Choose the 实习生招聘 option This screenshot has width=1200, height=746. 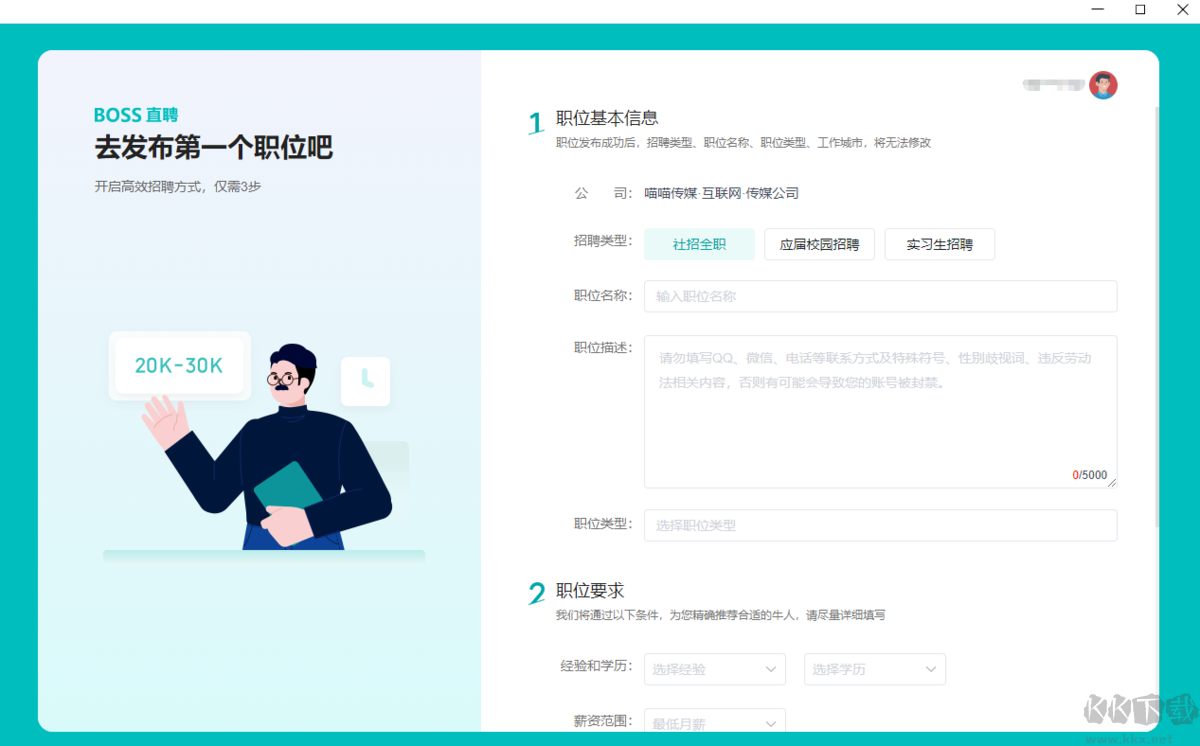(939, 243)
